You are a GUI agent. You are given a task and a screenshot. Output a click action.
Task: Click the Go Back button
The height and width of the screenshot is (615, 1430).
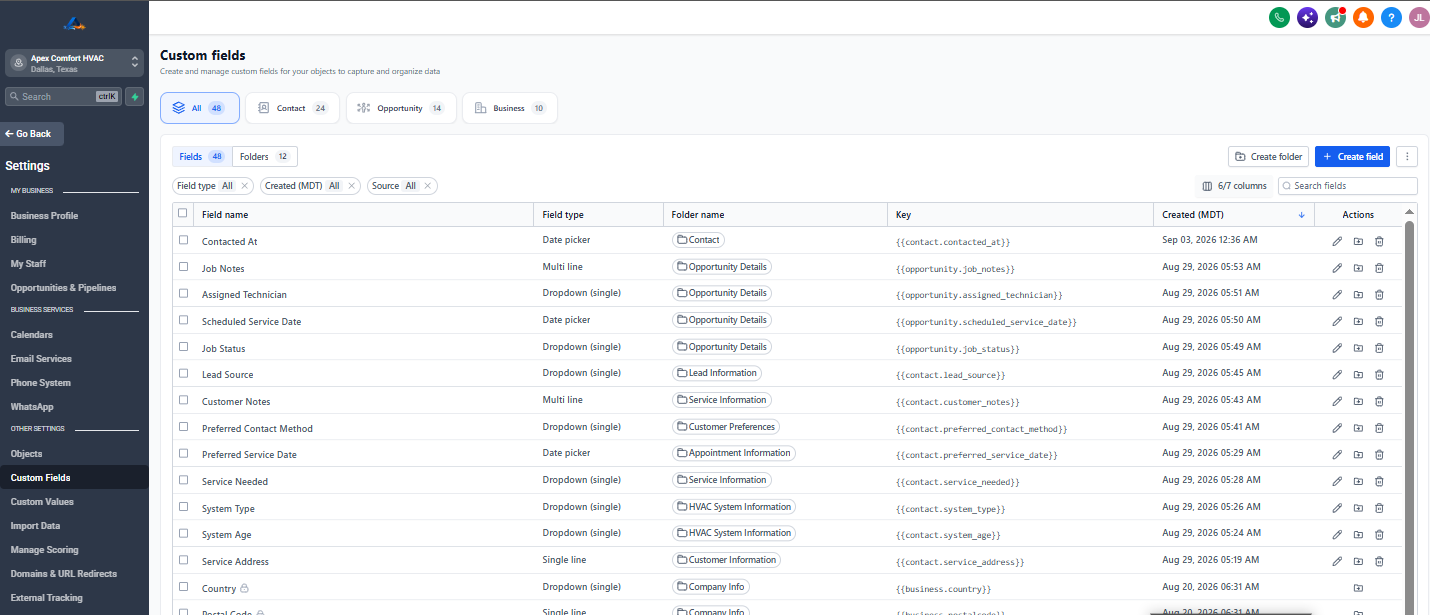(32, 134)
